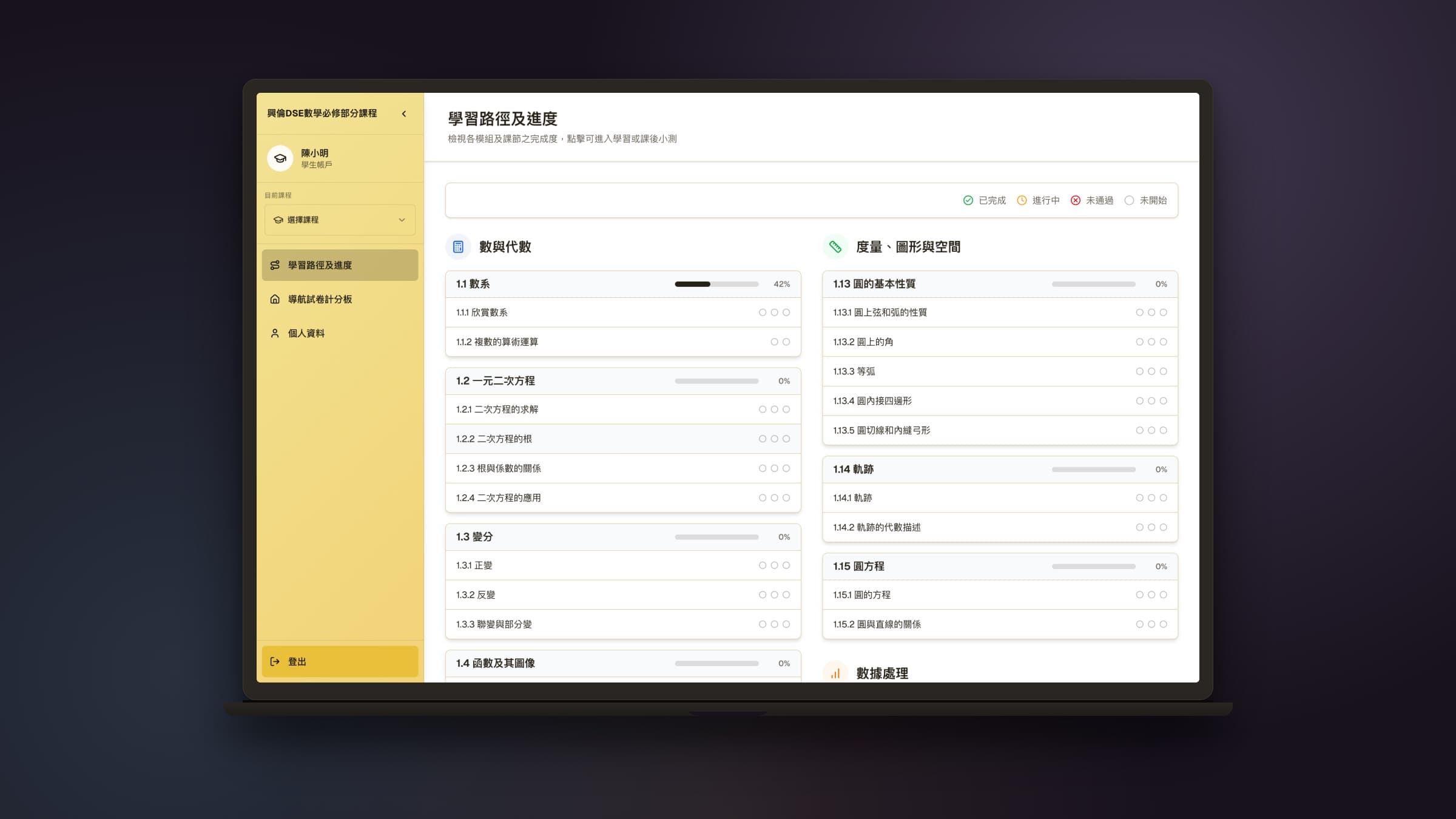
Task: Click the person icon beside 個人資料
Action: pyautogui.click(x=275, y=333)
